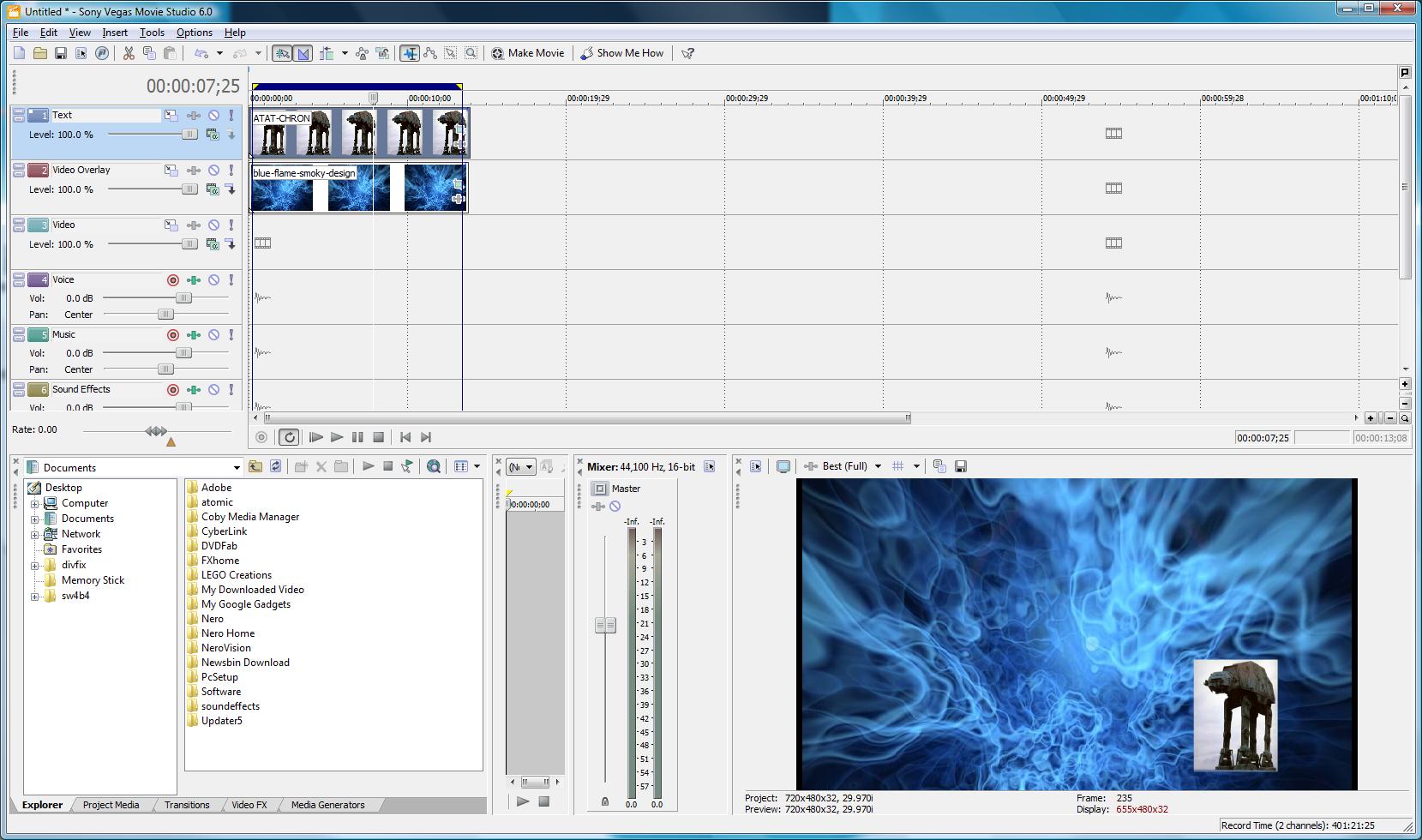This screenshot has width=1422, height=840.
Task: Expand the Computer node in folder tree
Action: click(x=35, y=503)
